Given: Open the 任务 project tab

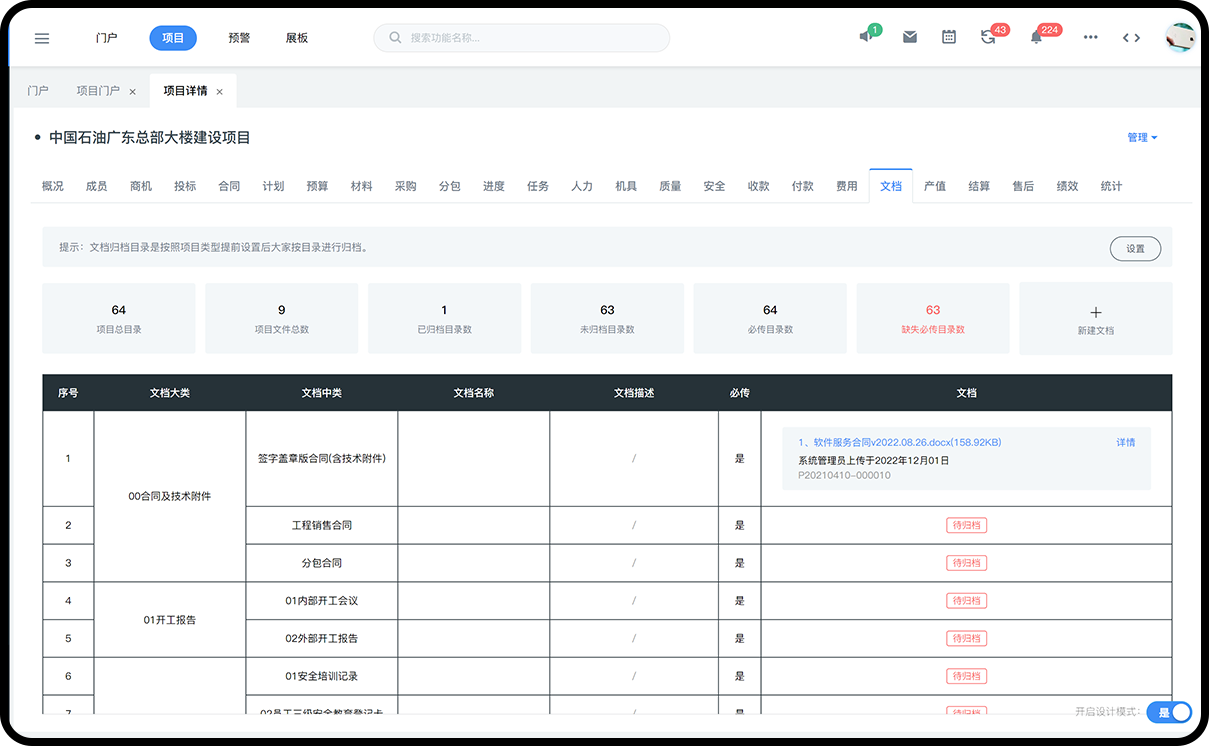Looking at the screenshot, I should point(538,186).
